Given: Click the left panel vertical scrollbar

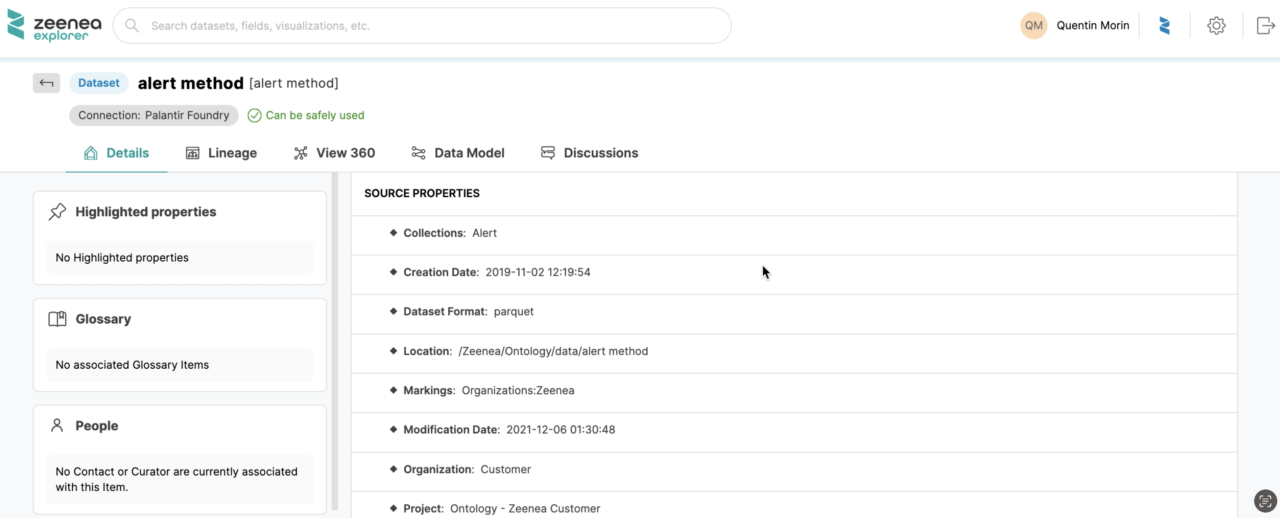Looking at the screenshot, I should (x=335, y=340).
